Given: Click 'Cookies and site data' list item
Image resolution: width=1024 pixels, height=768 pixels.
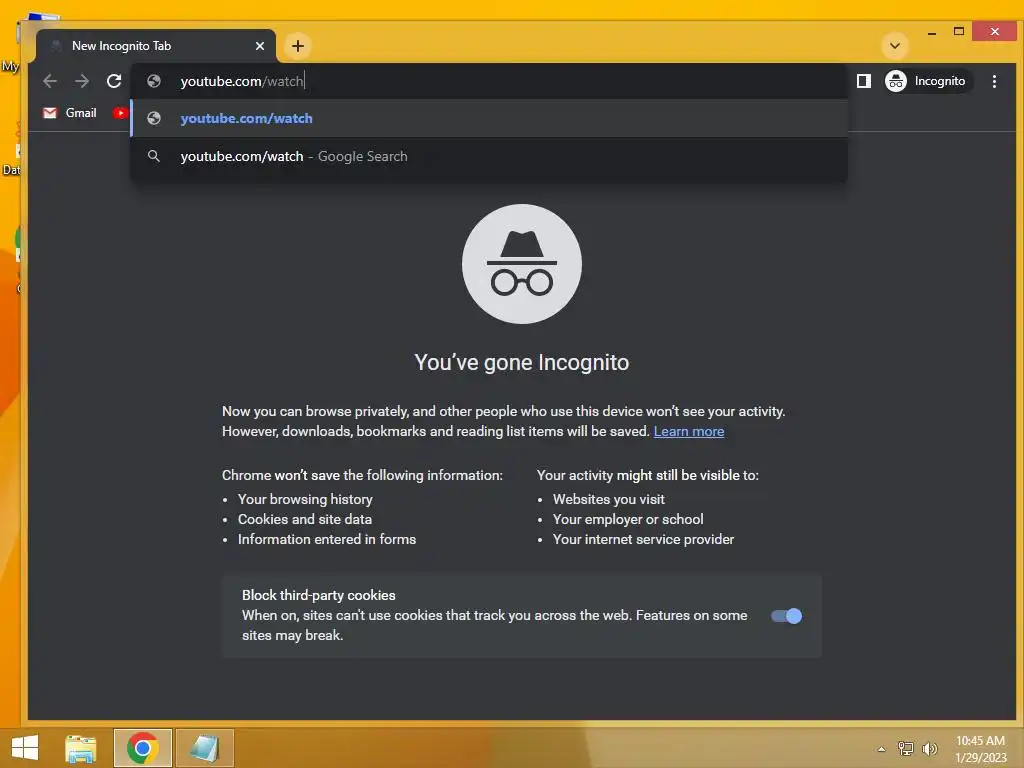Looking at the screenshot, I should click(305, 519).
